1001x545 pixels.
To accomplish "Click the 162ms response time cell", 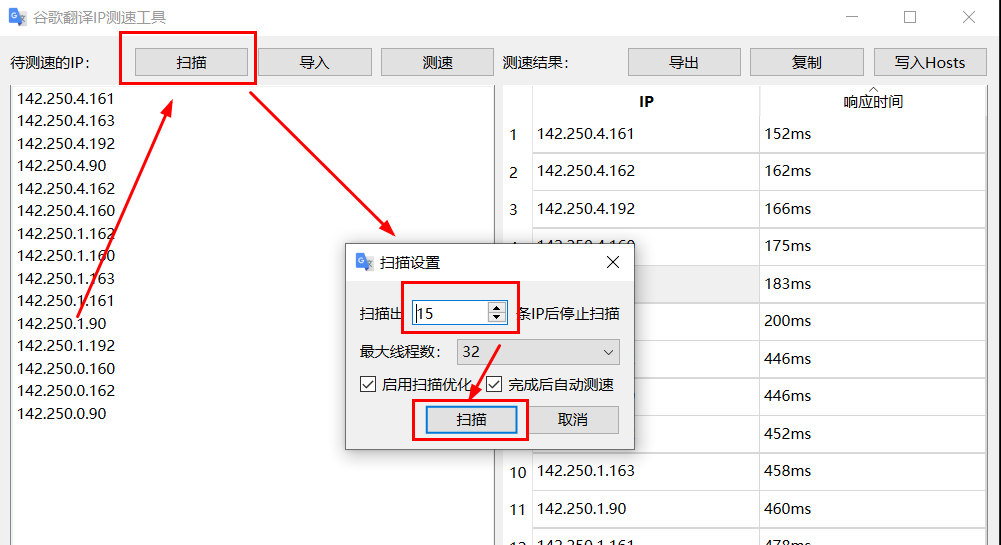I will (873, 171).
